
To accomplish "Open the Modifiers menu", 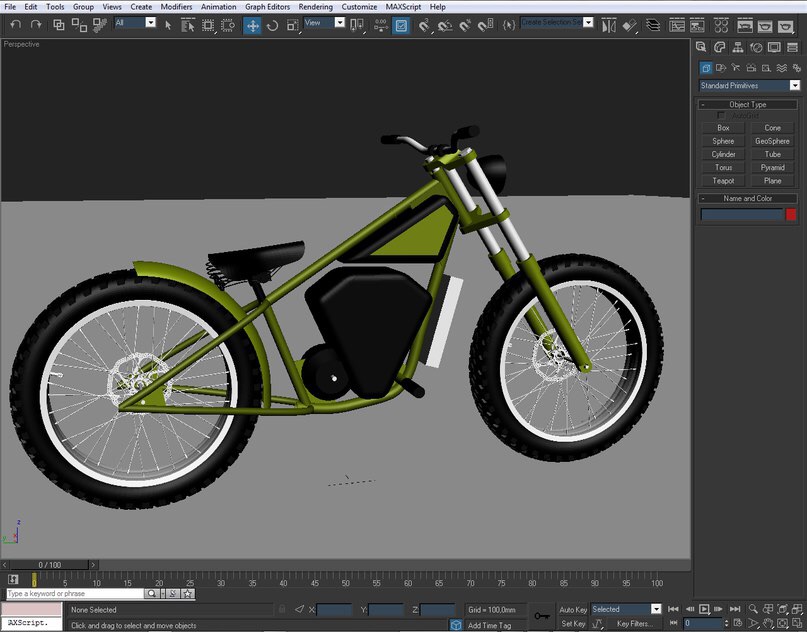I will pyautogui.click(x=176, y=7).
